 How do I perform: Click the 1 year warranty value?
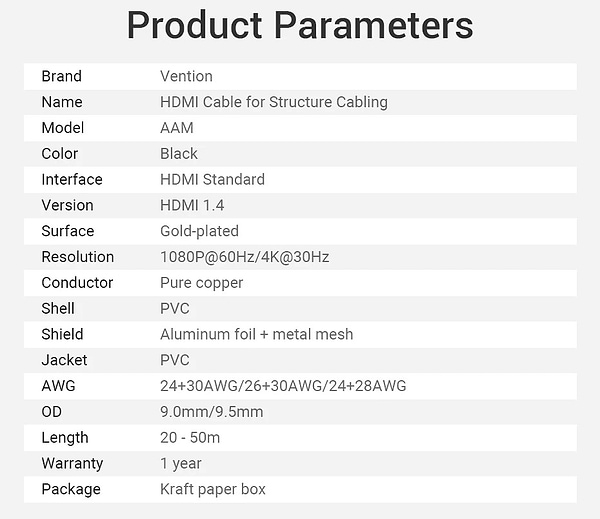tap(180, 464)
